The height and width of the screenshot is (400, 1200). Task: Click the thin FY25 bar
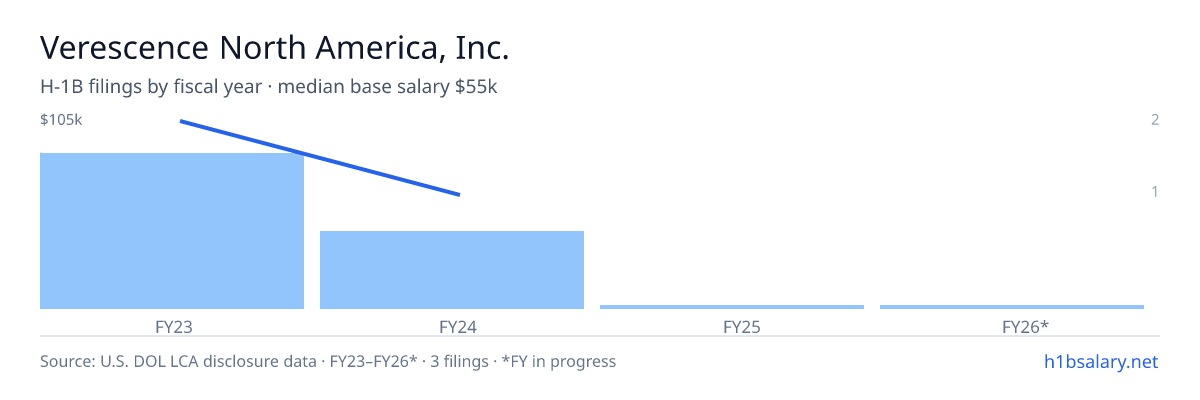click(x=732, y=307)
